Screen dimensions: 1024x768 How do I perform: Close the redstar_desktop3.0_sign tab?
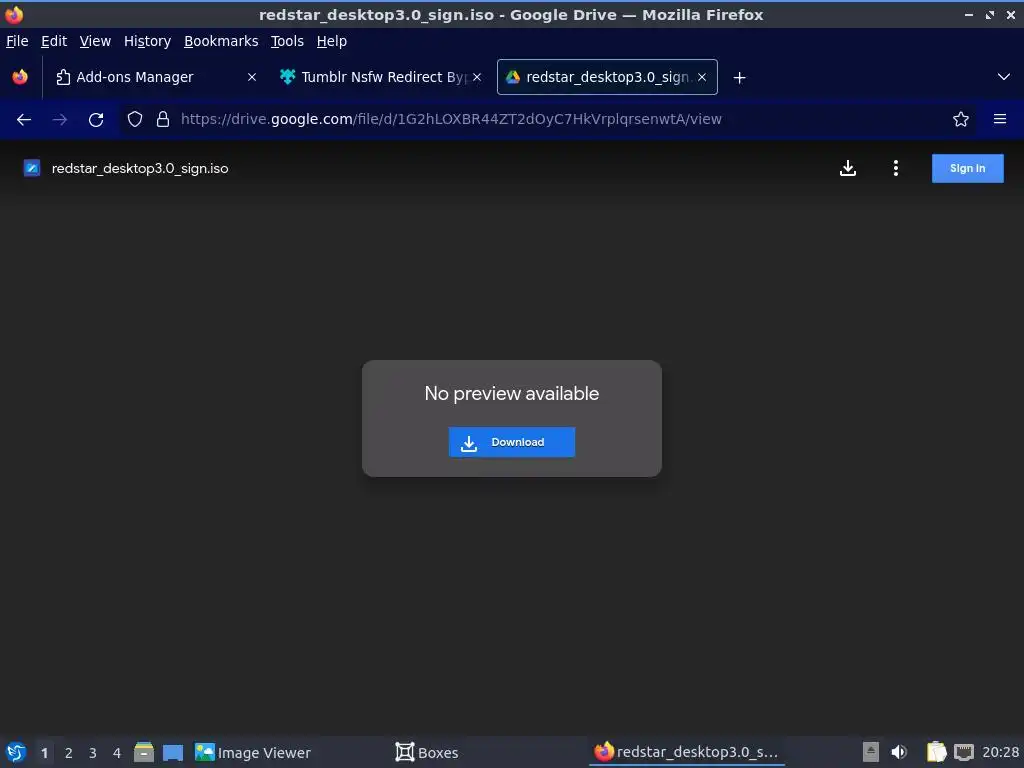pos(702,77)
